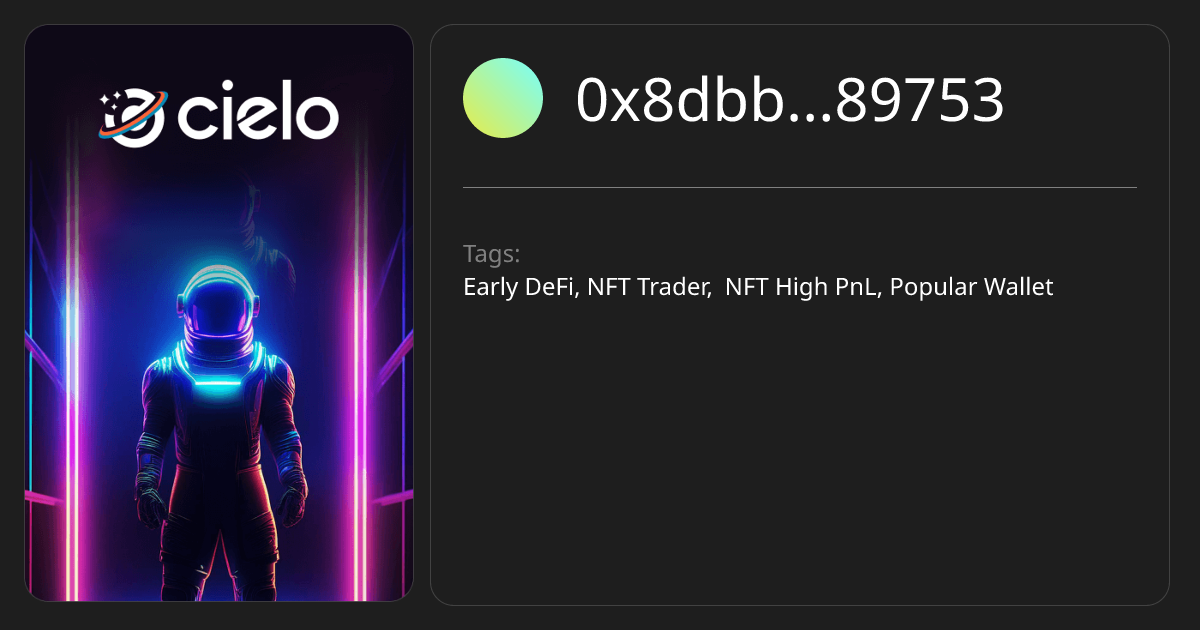Screen dimensions: 1200x630
Task: Click the Tags label
Action: pyautogui.click(x=491, y=253)
